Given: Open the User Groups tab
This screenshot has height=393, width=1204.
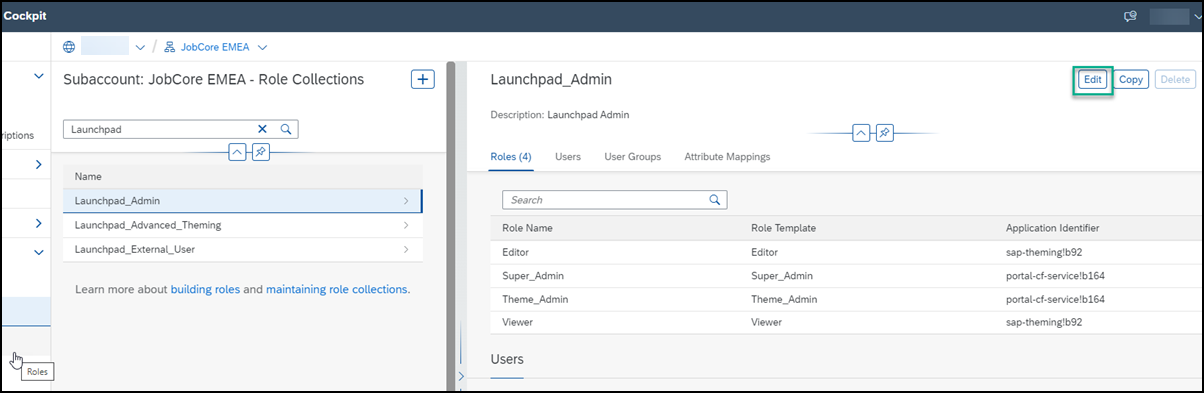Looking at the screenshot, I should click(x=633, y=157).
